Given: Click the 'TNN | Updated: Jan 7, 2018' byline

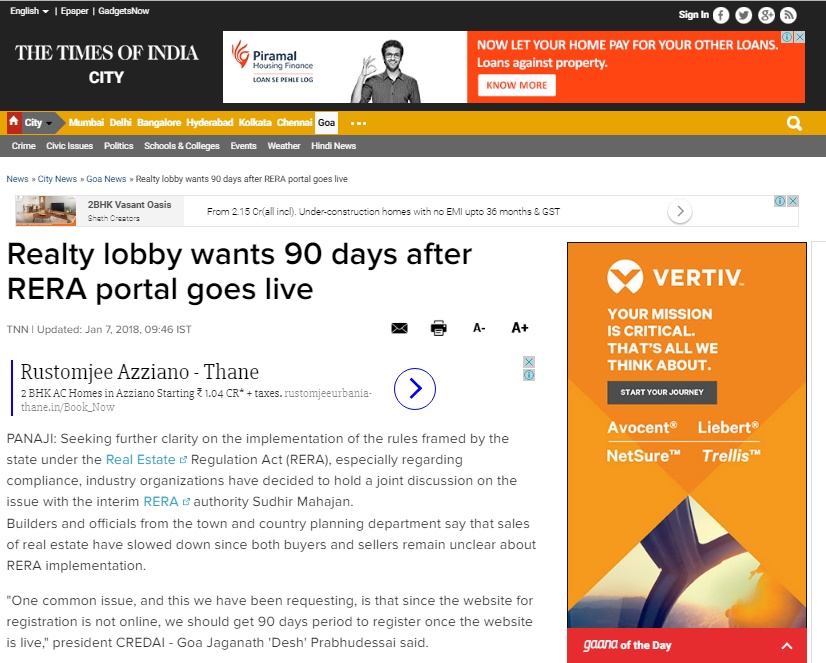Looking at the screenshot, I should point(99,330).
